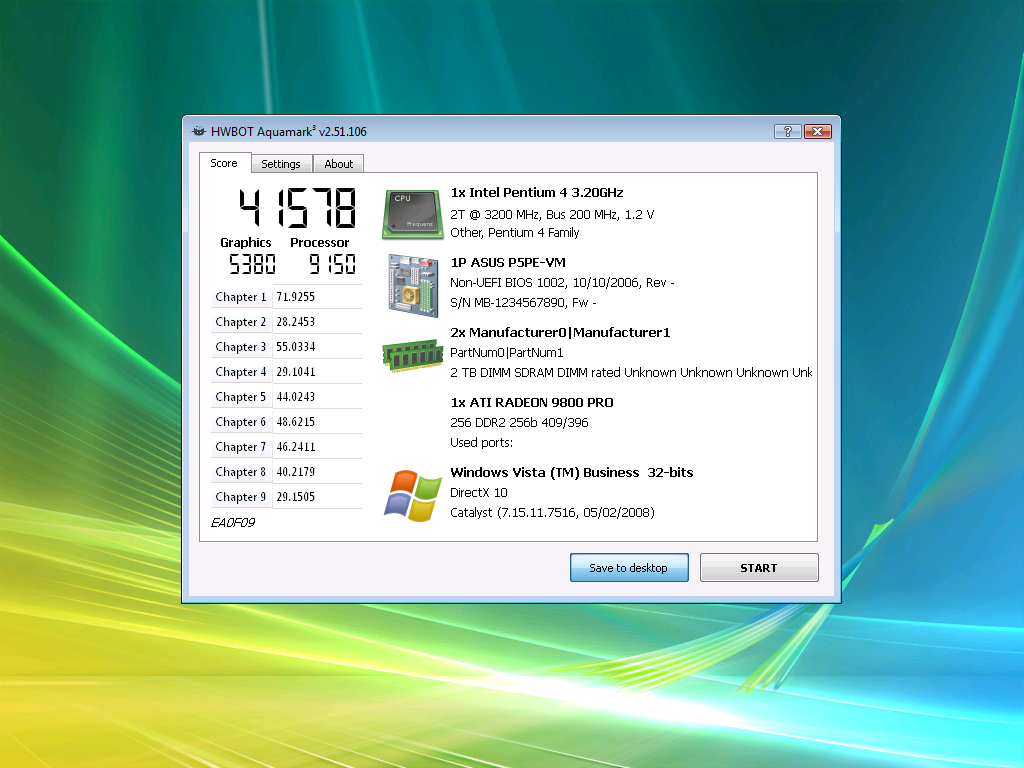Screen dimensions: 1024x768
Task: Click the 2 TB DIMM SDRAM line
Action: point(631,372)
